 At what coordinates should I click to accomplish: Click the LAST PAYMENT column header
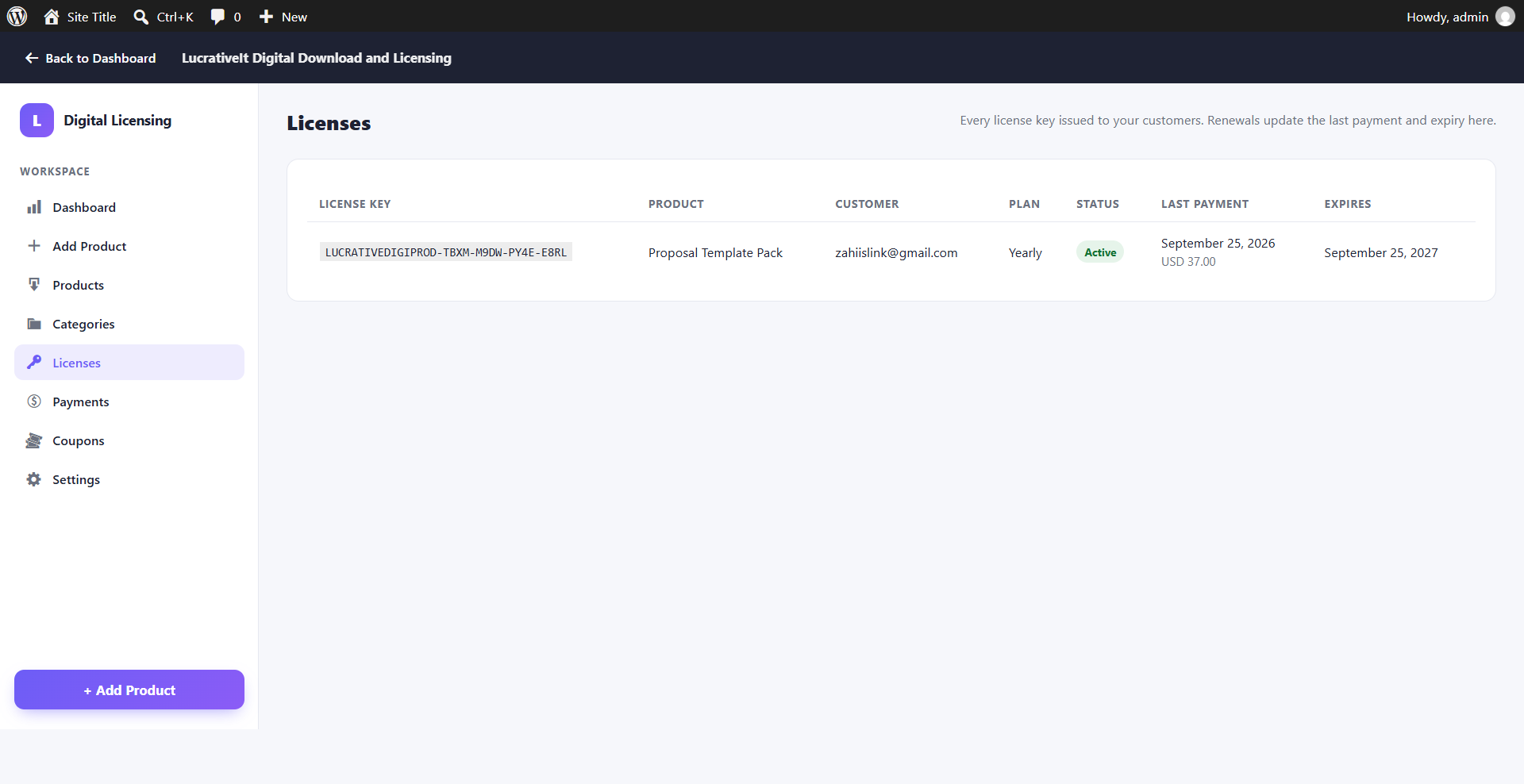click(1205, 204)
